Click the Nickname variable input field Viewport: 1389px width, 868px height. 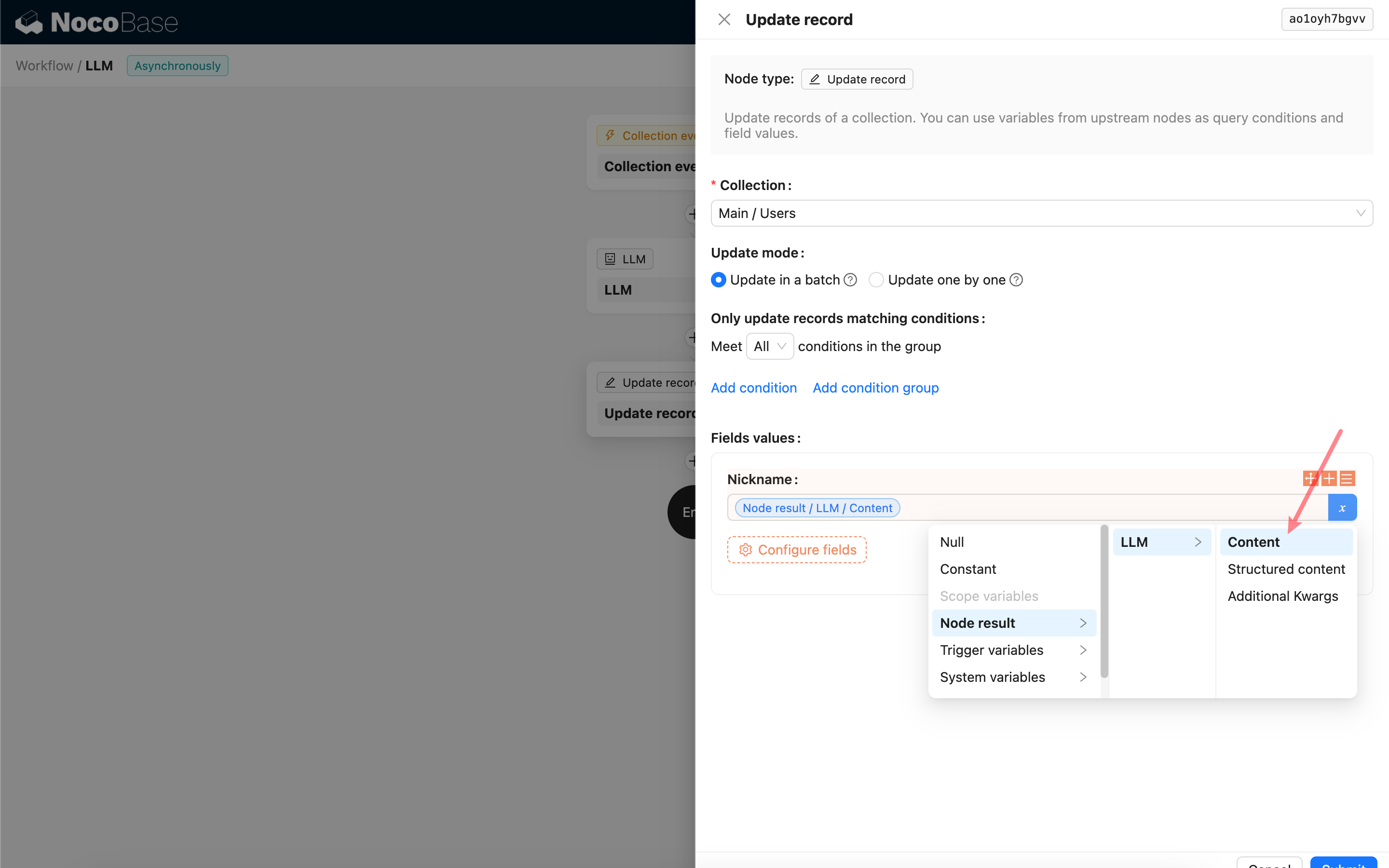pyautogui.click(x=1090, y=507)
